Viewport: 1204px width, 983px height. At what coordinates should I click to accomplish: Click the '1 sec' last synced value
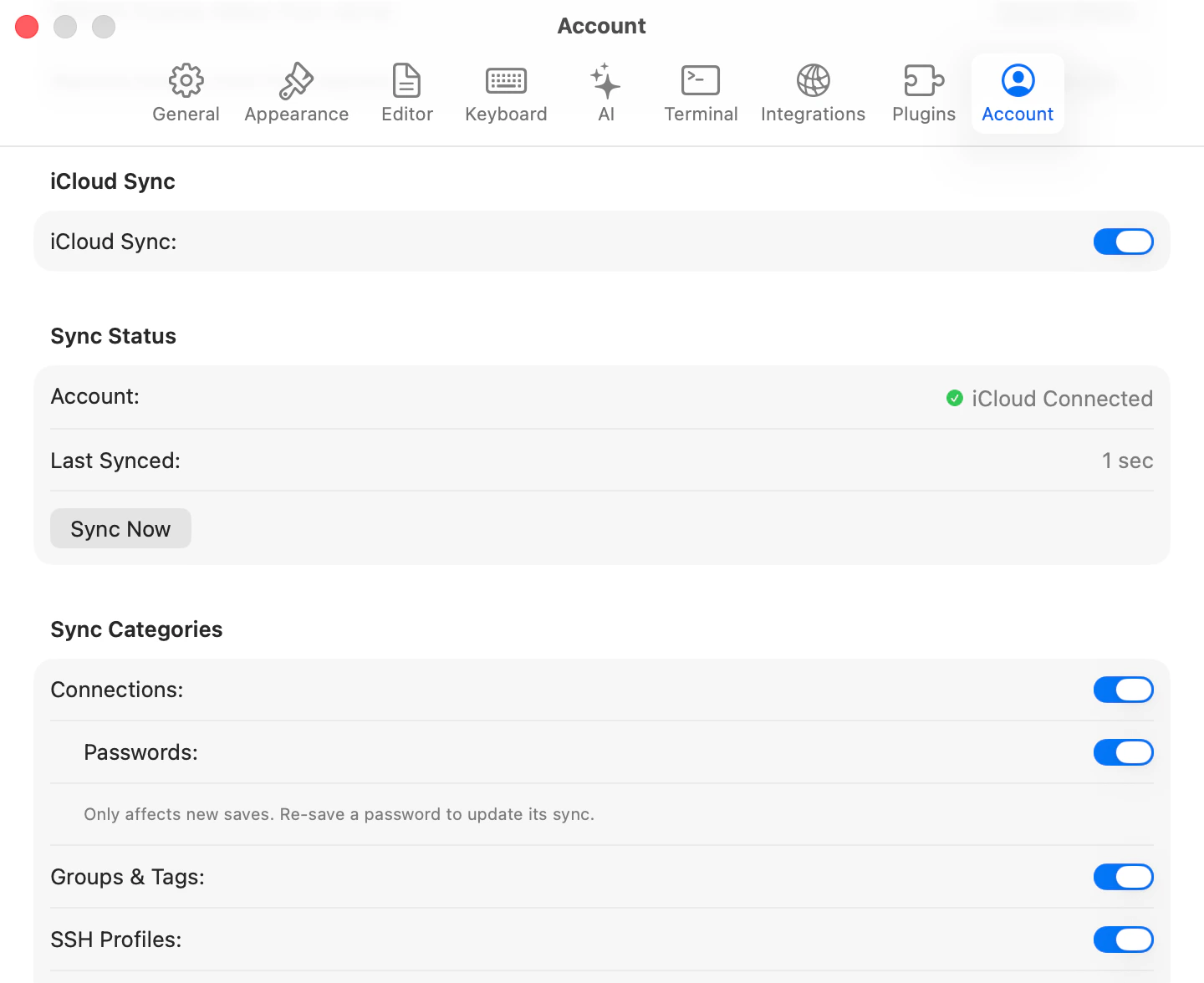tap(1127, 461)
